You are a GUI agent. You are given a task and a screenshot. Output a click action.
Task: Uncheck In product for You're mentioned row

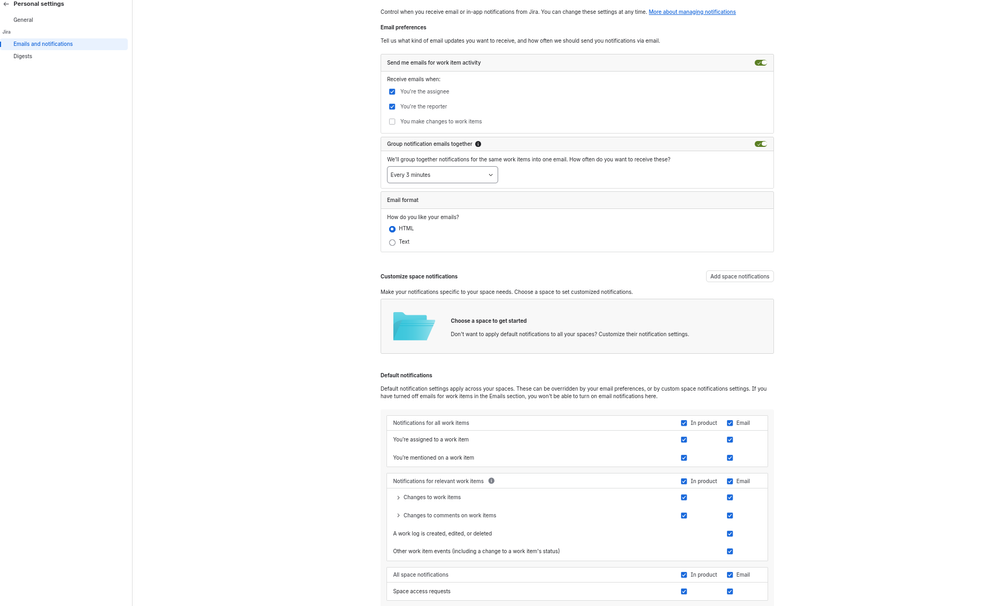point(684,458)
